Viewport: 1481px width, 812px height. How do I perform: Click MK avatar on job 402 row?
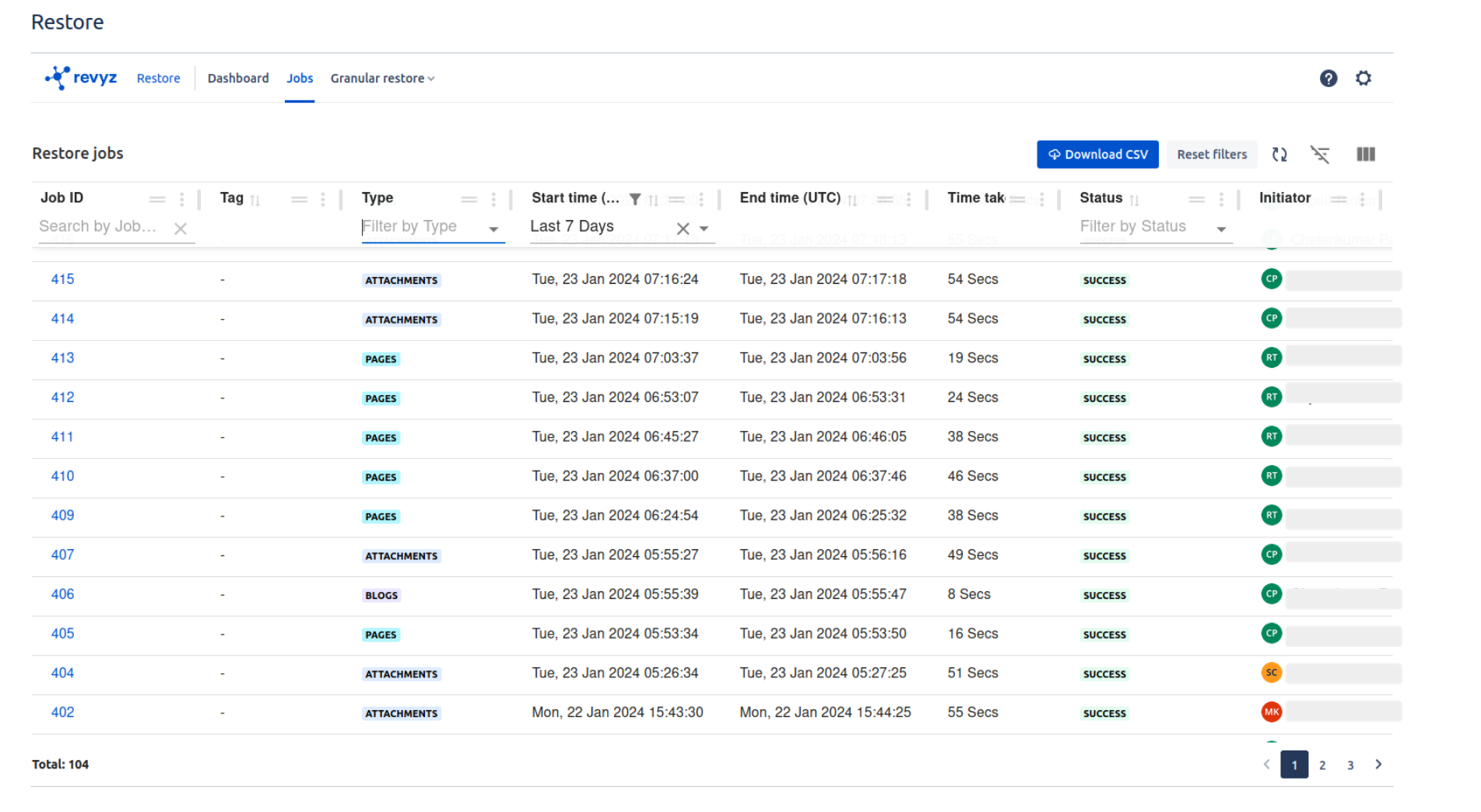1272,712
